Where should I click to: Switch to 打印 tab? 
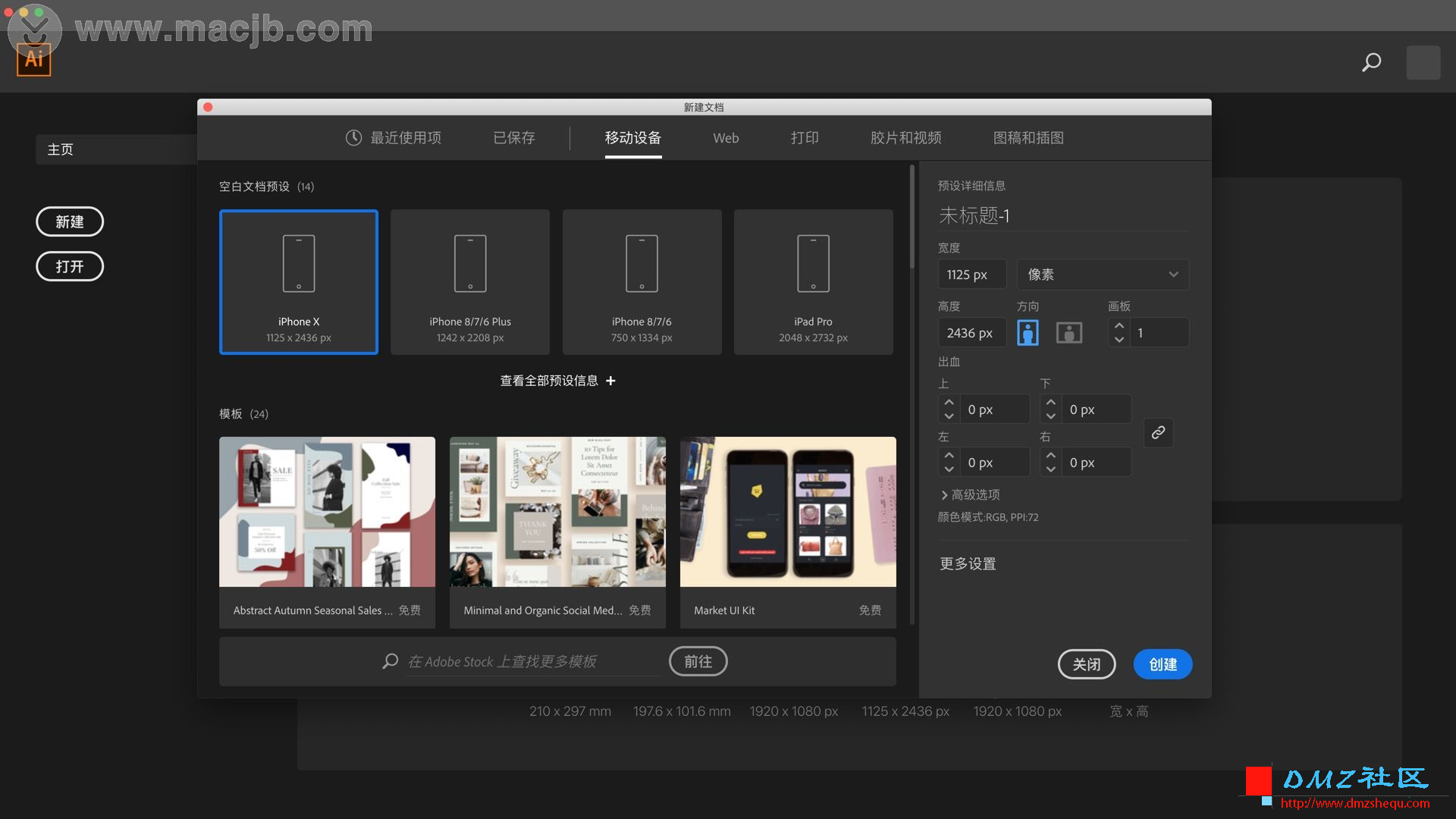tap(805, 138)
